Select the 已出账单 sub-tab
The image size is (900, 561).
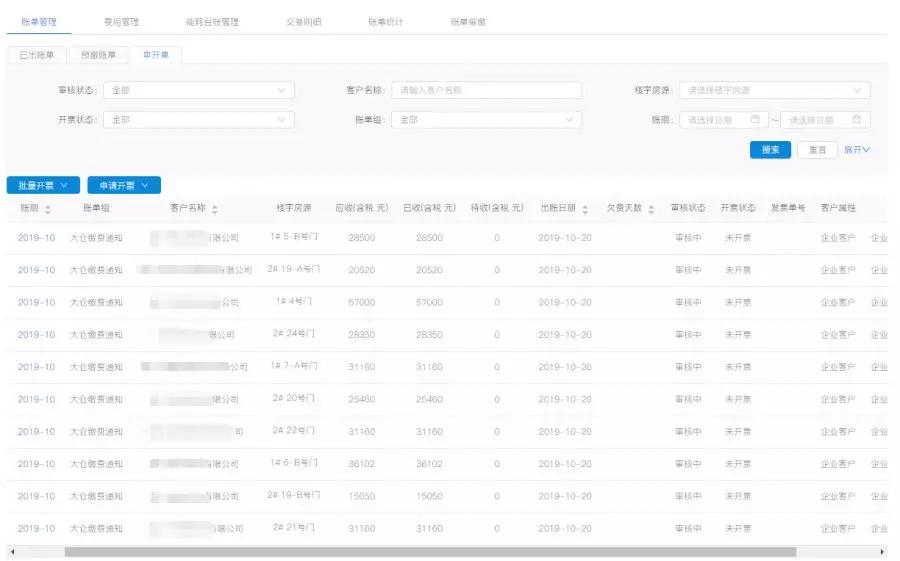[37, 55]
